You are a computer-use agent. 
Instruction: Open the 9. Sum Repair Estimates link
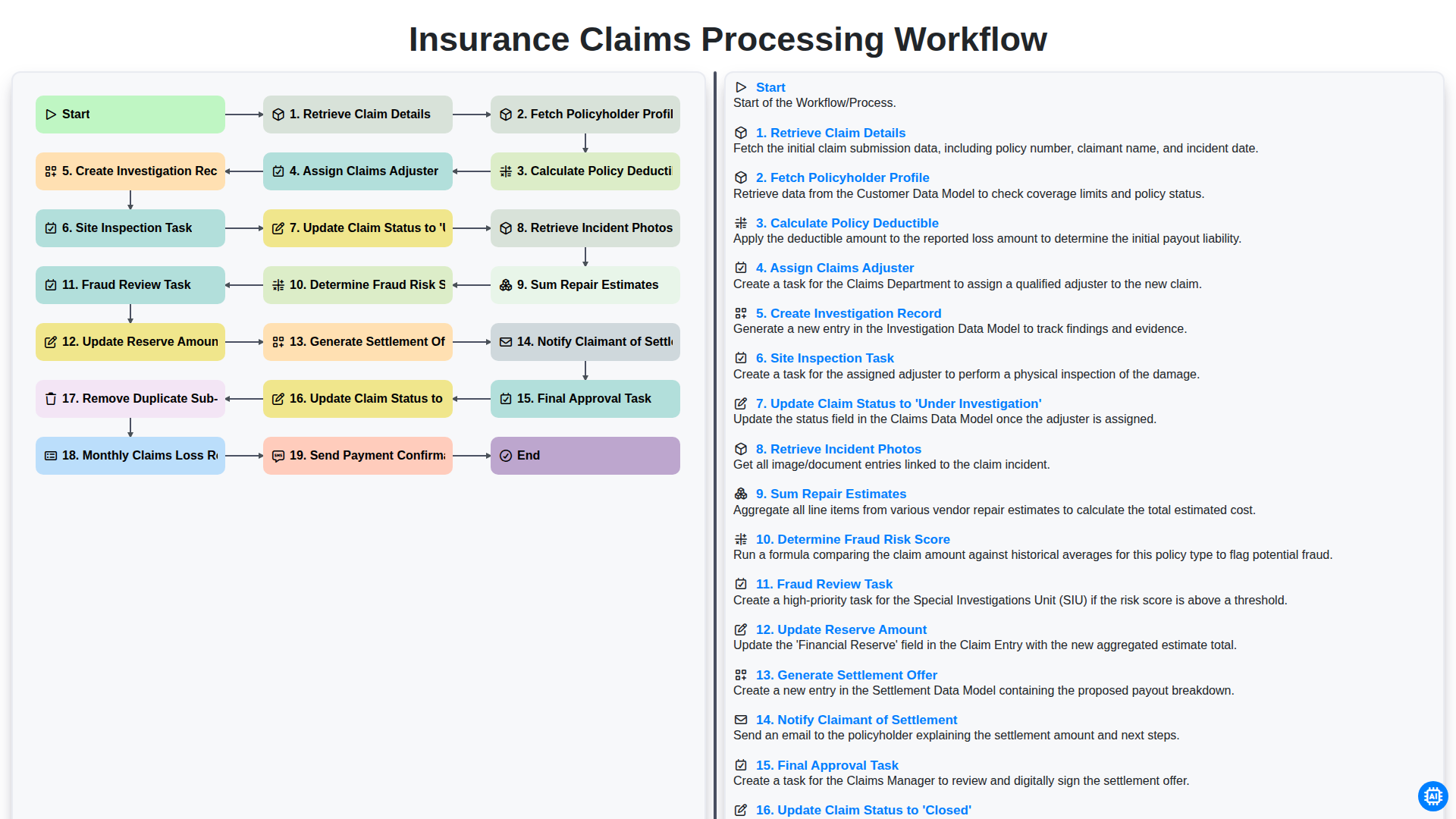pyautogui.click(x=831, y=494)
